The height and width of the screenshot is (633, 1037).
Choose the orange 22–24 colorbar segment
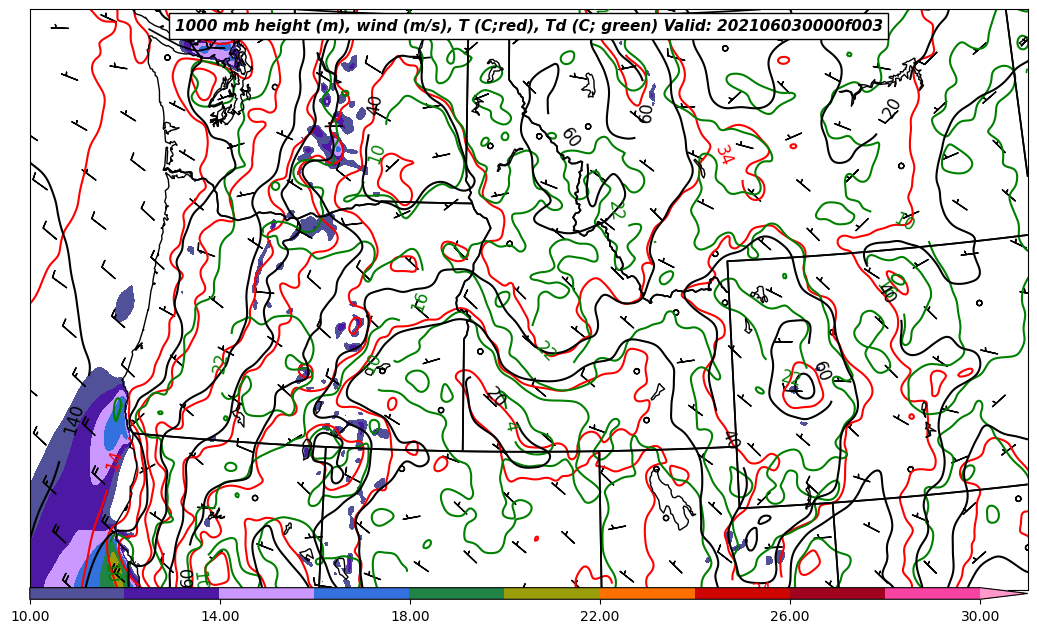coord(647,593)
